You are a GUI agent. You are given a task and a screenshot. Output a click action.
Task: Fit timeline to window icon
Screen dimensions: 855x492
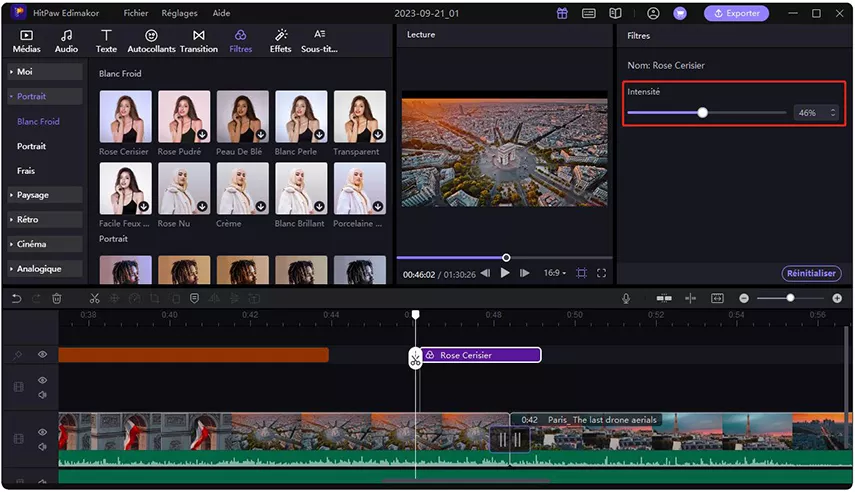(717, 298)
